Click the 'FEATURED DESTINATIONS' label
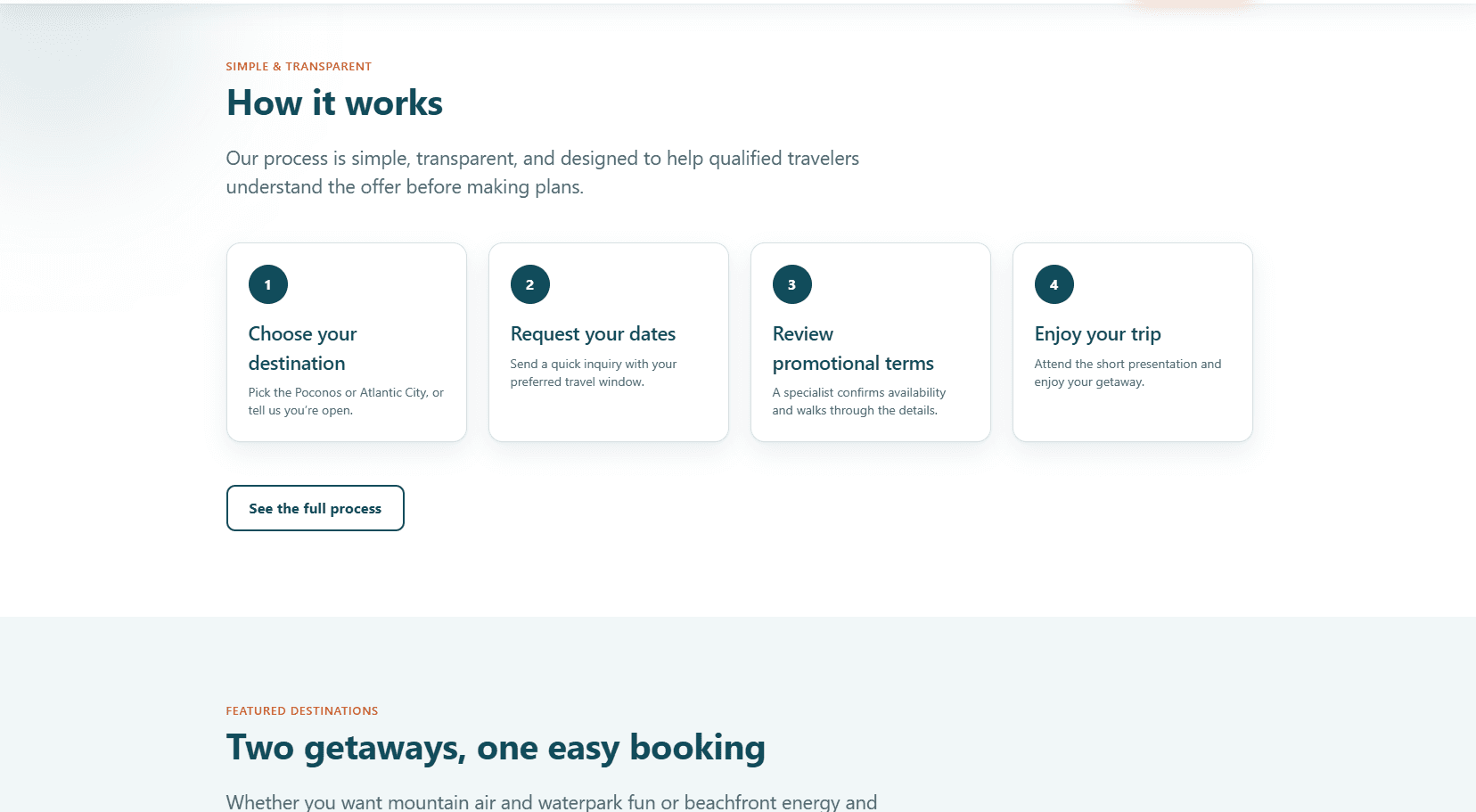 pos(302,711)
